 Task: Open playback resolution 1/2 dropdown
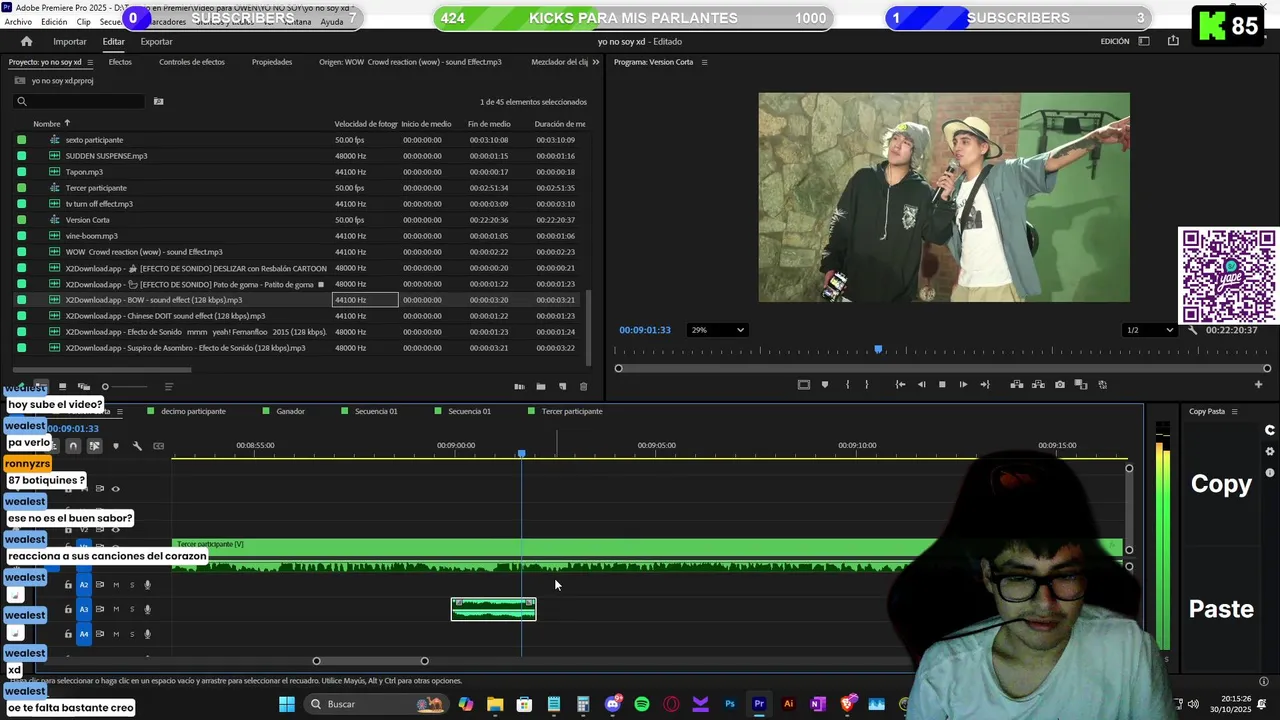click(1149, 330)
